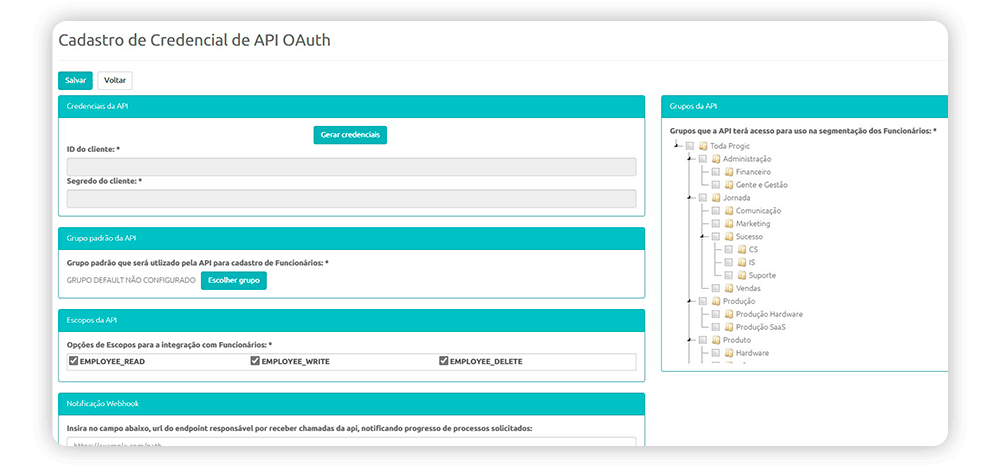Uncheck the EMPLOYEE_WRITE scope
1000x472 pixels.
click(x=255, y=361)
